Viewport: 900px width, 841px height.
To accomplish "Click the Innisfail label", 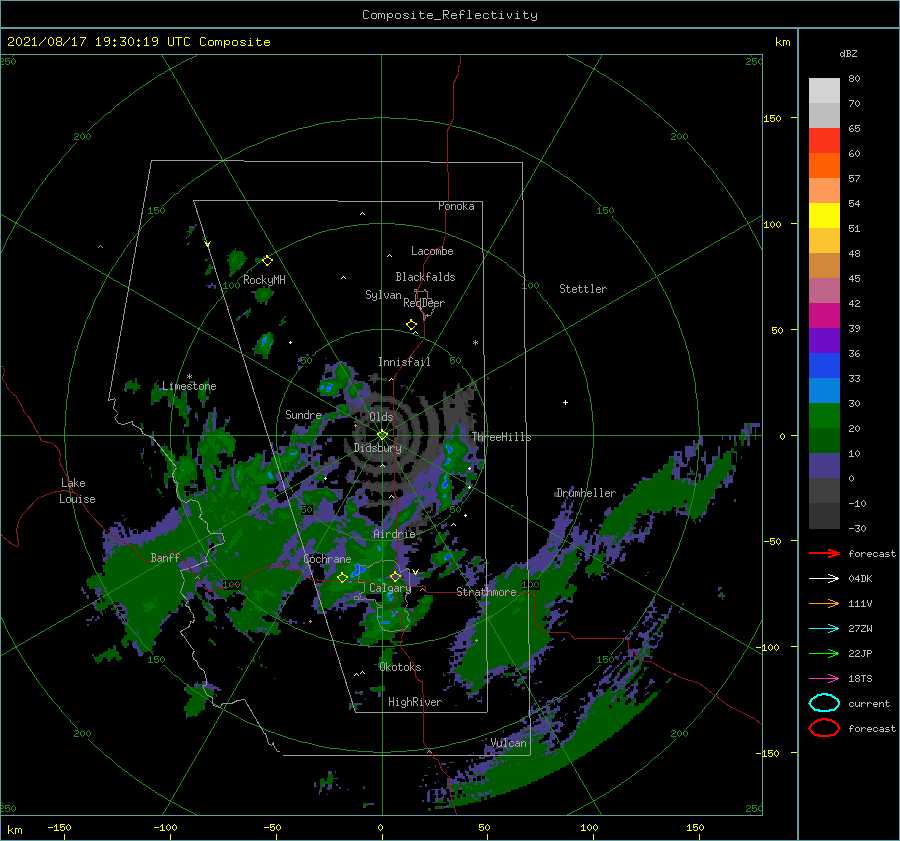I will coord(404,362).
